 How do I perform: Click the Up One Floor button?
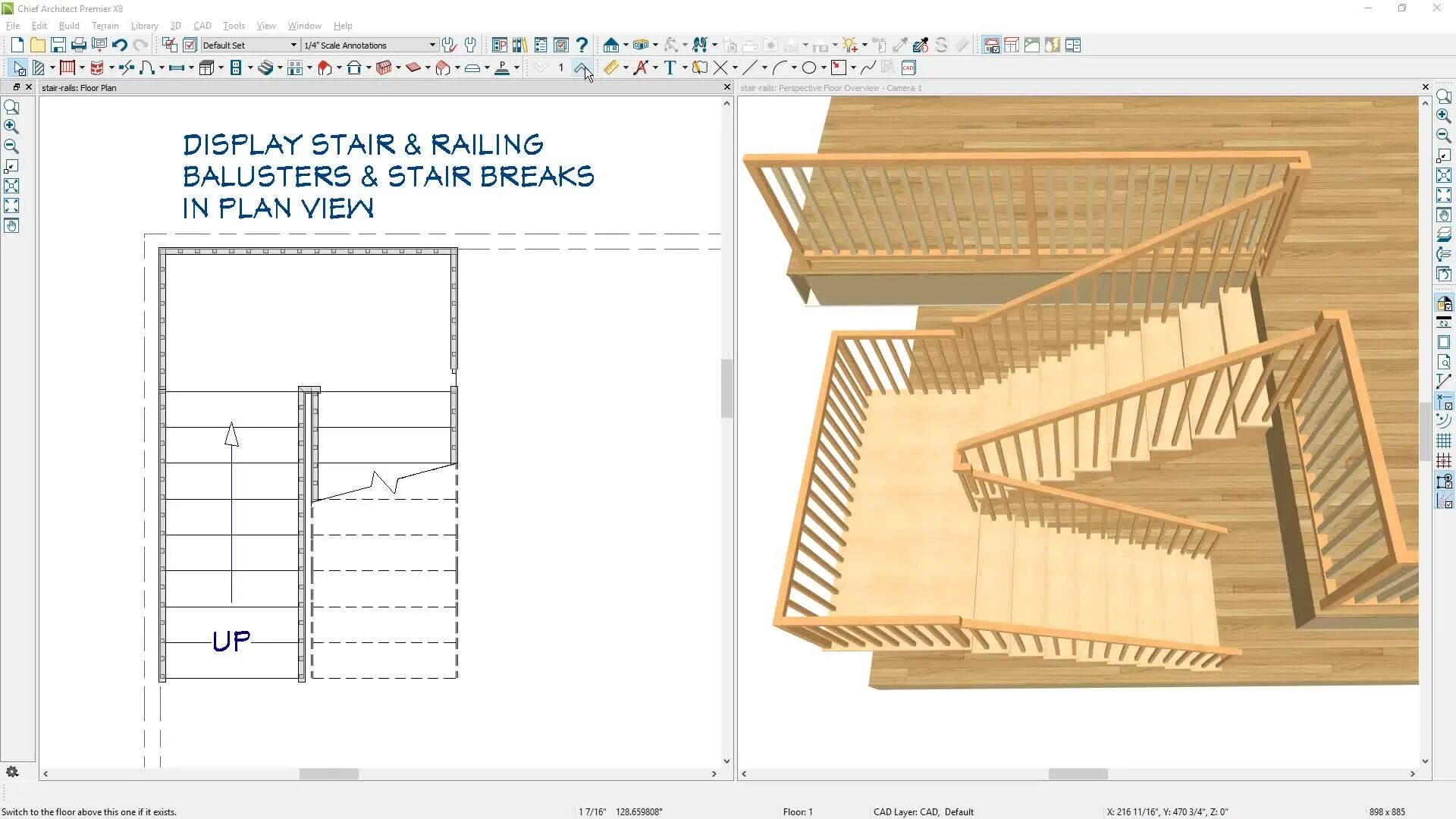tap(581, 68)
